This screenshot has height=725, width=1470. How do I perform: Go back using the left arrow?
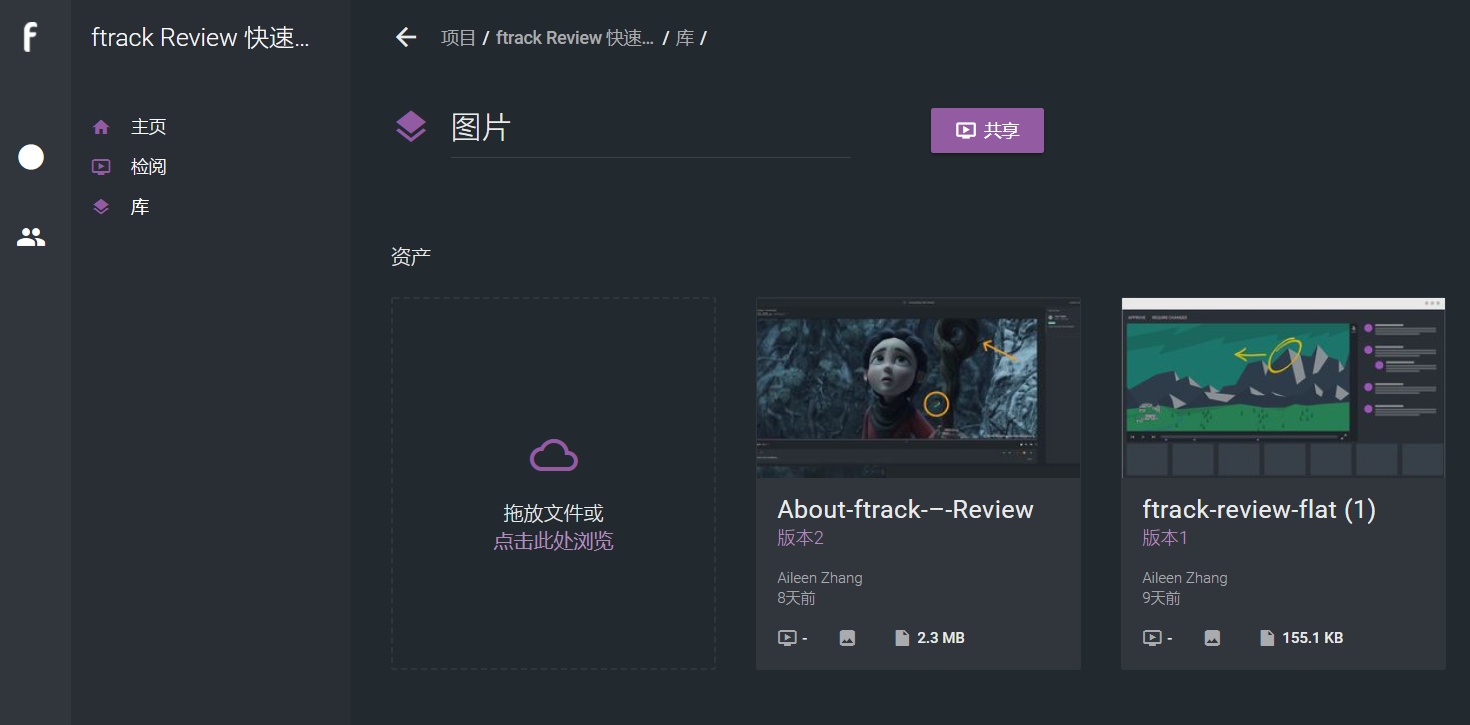[405, 38]
